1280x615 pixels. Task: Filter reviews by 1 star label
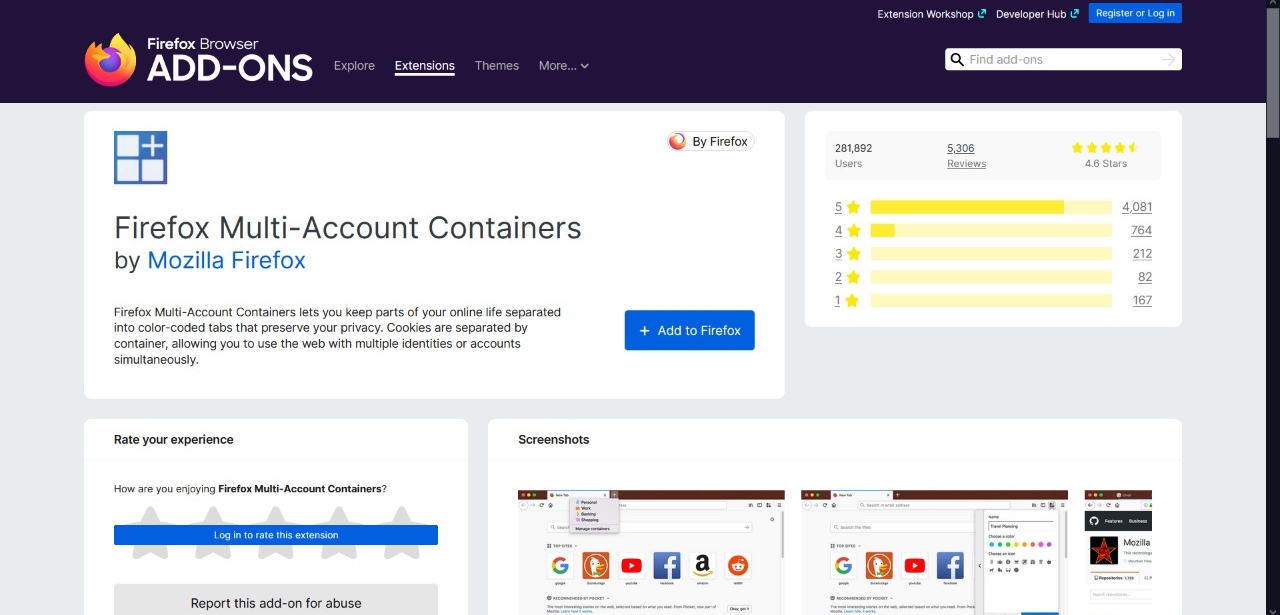click(848, 300)
